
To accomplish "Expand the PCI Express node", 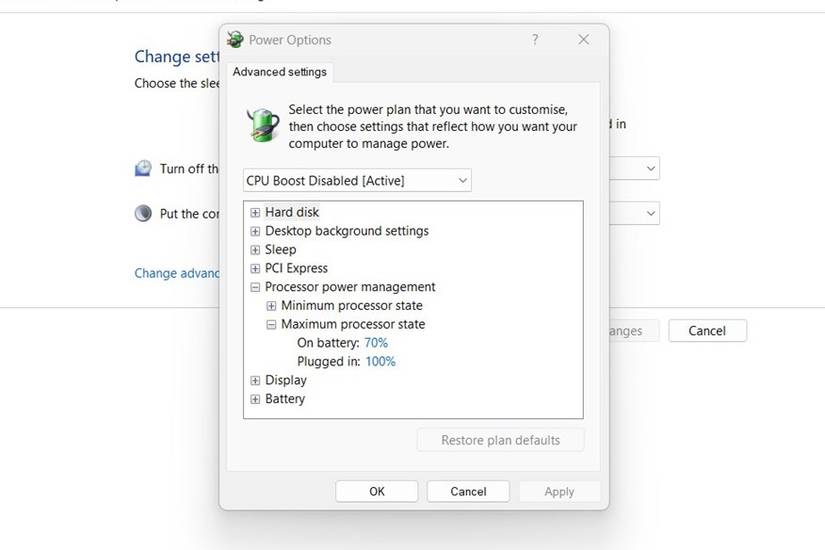I will click(255, 268).
